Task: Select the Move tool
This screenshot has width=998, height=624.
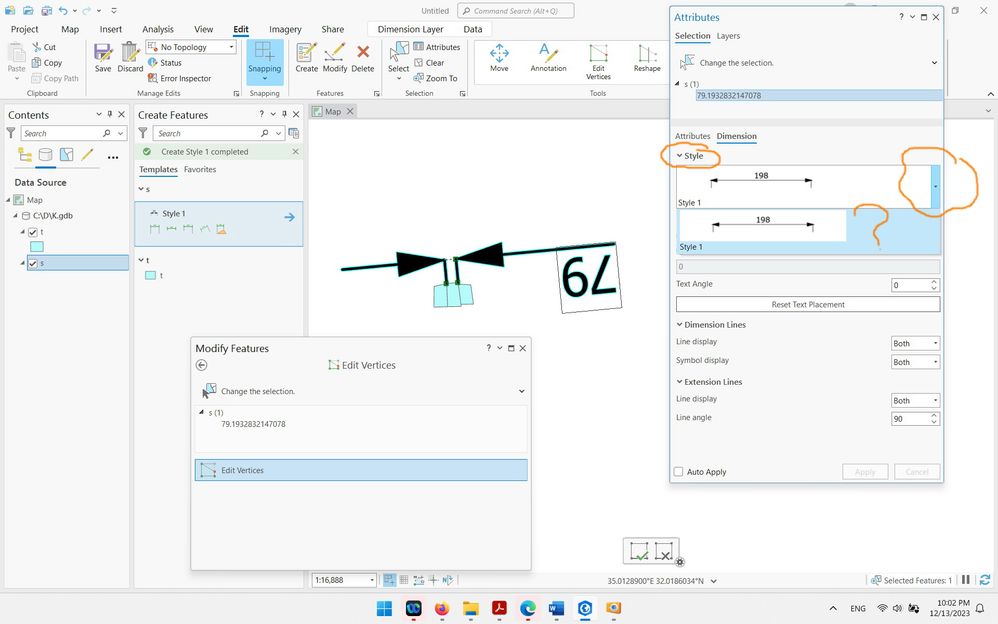Action: (499, 57)
